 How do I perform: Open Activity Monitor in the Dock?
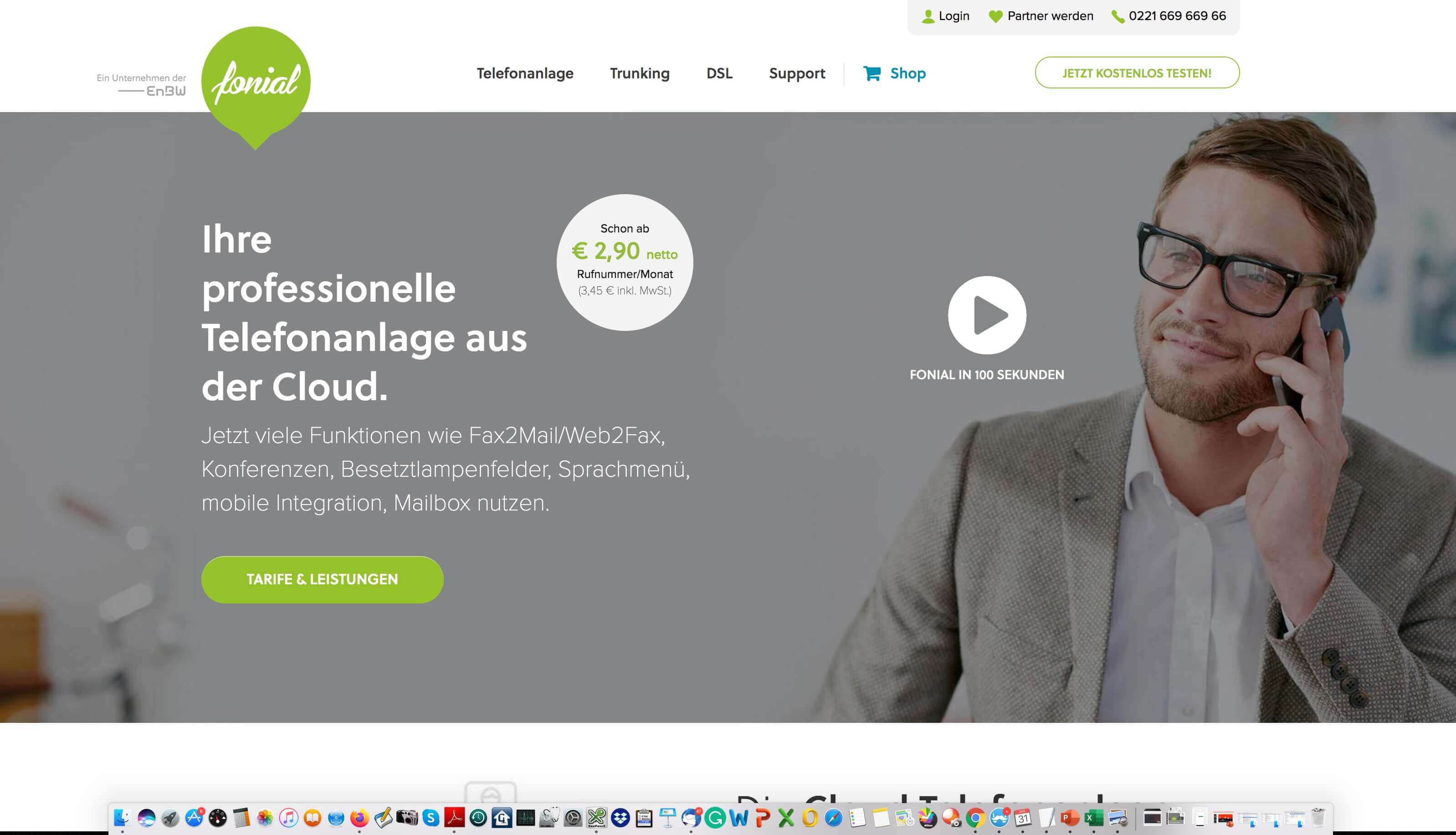pos(526,818)
